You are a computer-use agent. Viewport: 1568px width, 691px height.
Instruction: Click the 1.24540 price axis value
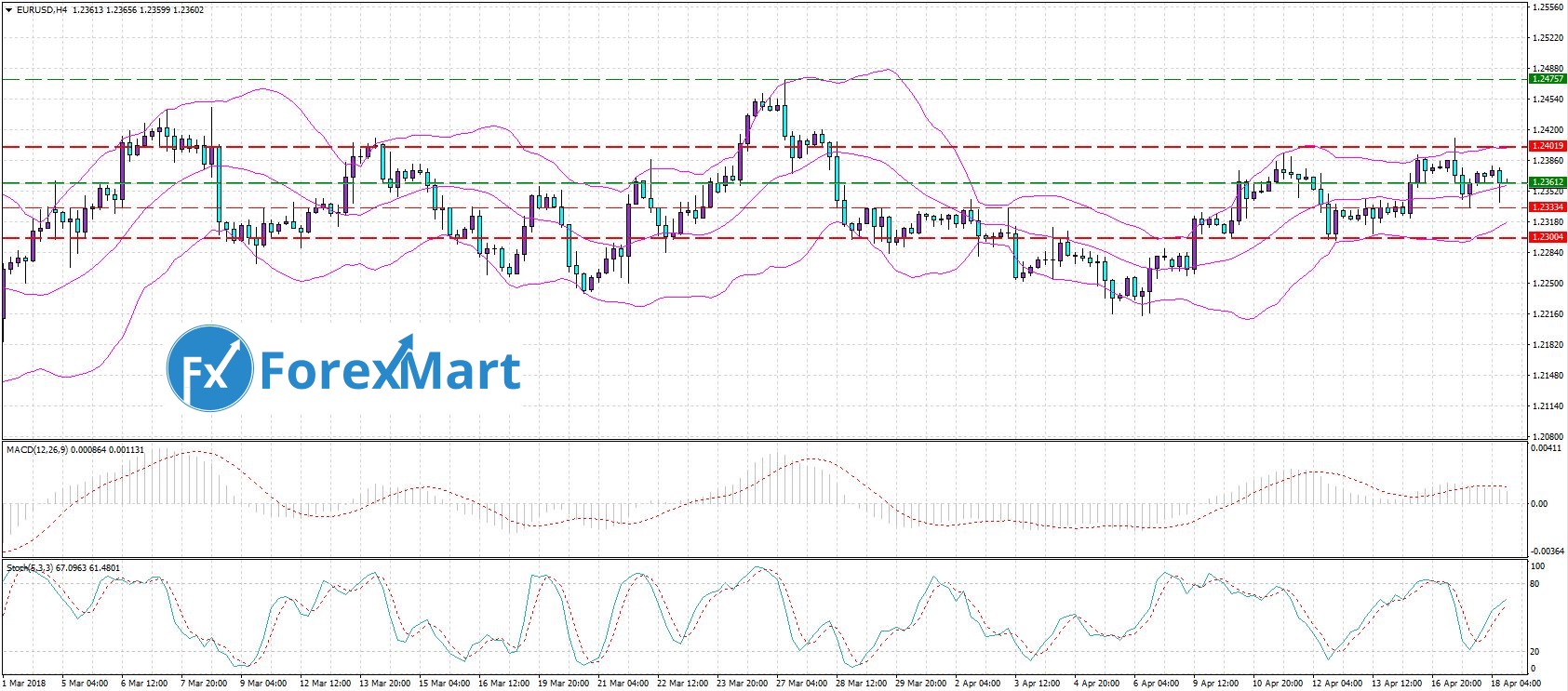click(1547, 99)
